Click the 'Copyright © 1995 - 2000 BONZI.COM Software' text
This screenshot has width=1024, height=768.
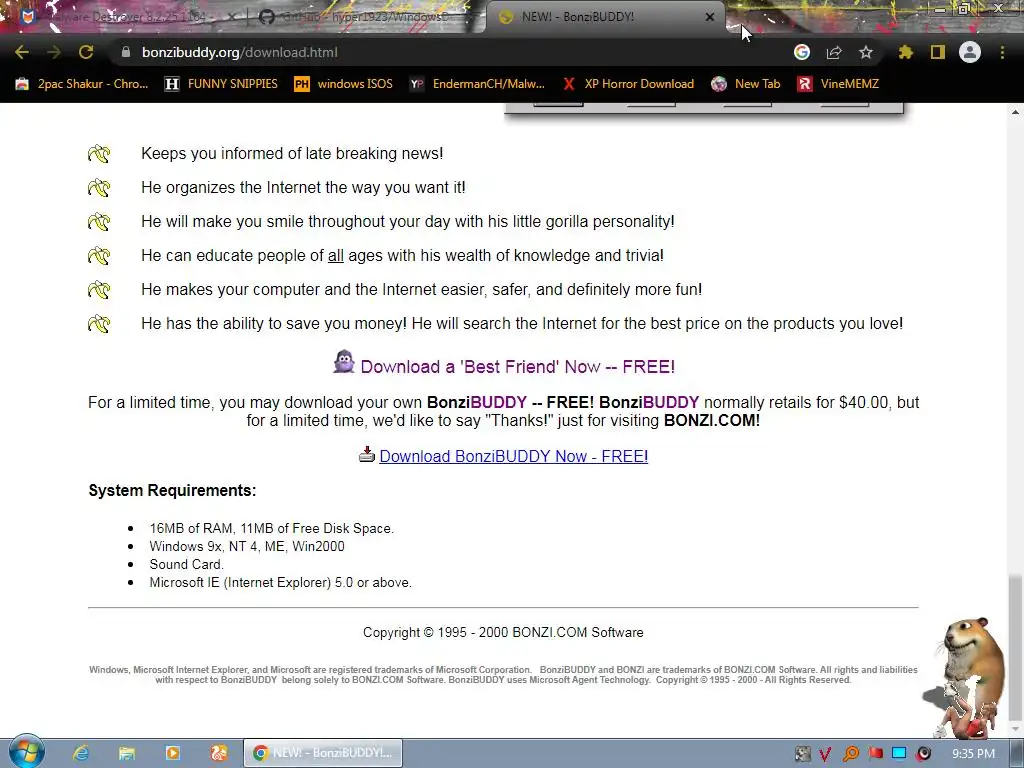pyautogui.click(x=503, y=632)
